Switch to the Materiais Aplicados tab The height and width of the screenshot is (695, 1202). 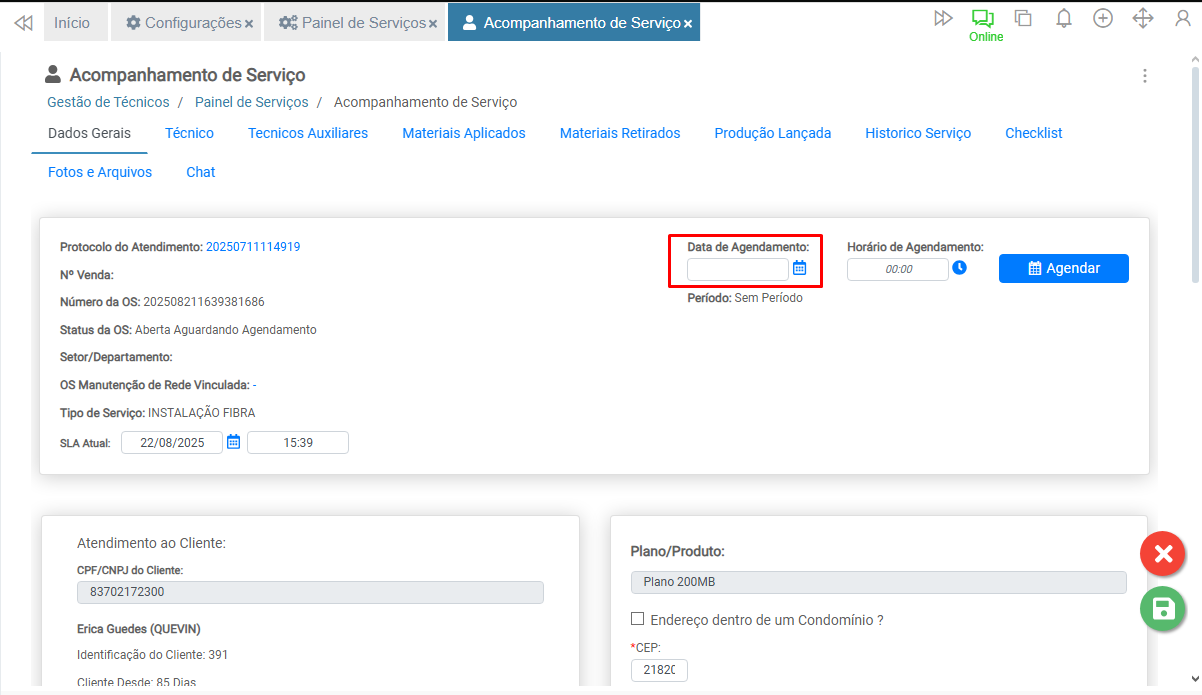pyautogui.click(x=463, y=133)
